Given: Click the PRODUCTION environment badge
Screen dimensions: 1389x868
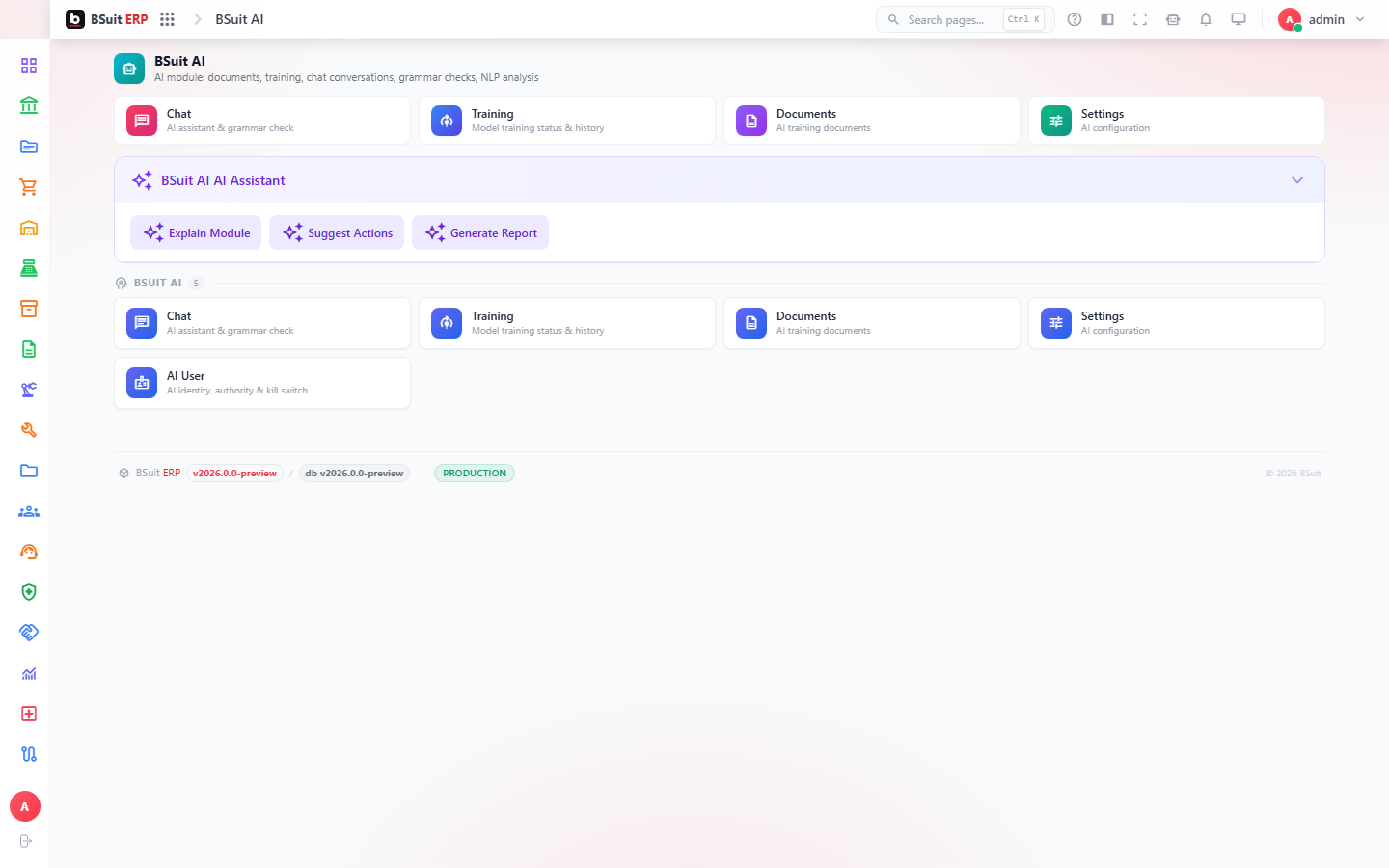Looking at the screenshot, I should point(475,473).
